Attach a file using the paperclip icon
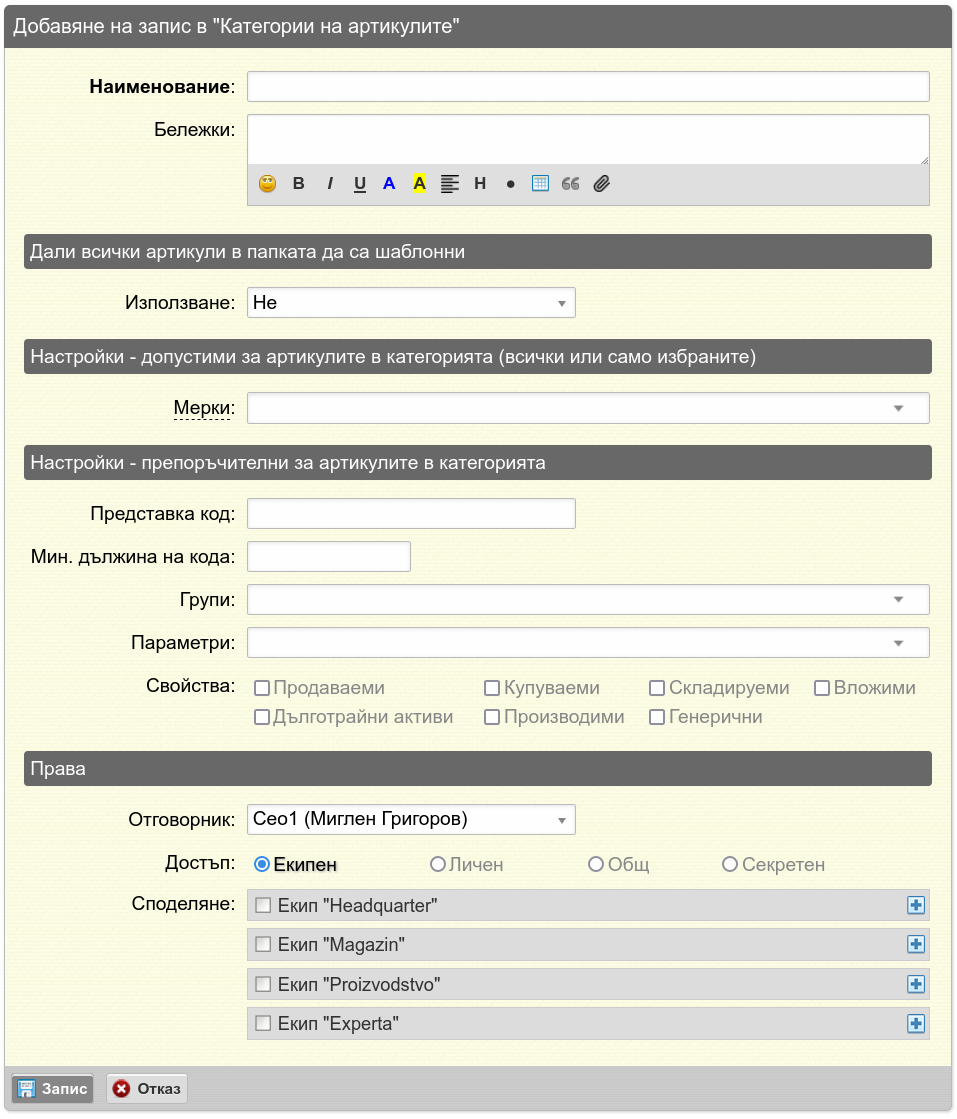The height and width of the screenshot is (1119, 957). tap(602, 184)
